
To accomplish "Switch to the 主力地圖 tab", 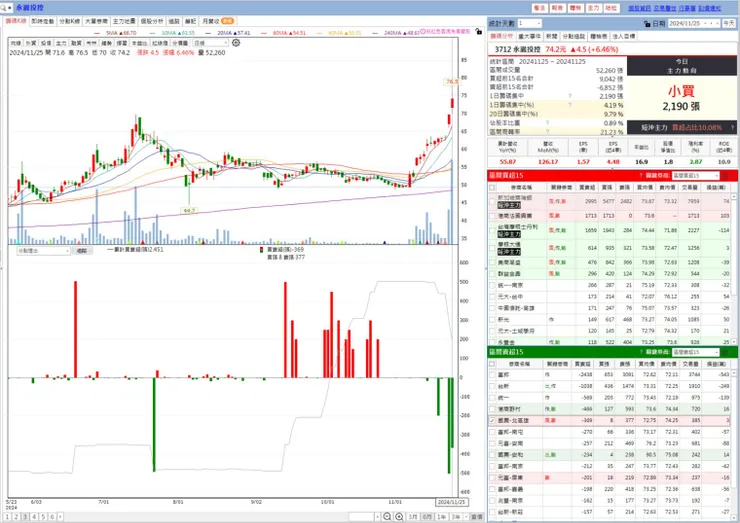I will point(124,21).
